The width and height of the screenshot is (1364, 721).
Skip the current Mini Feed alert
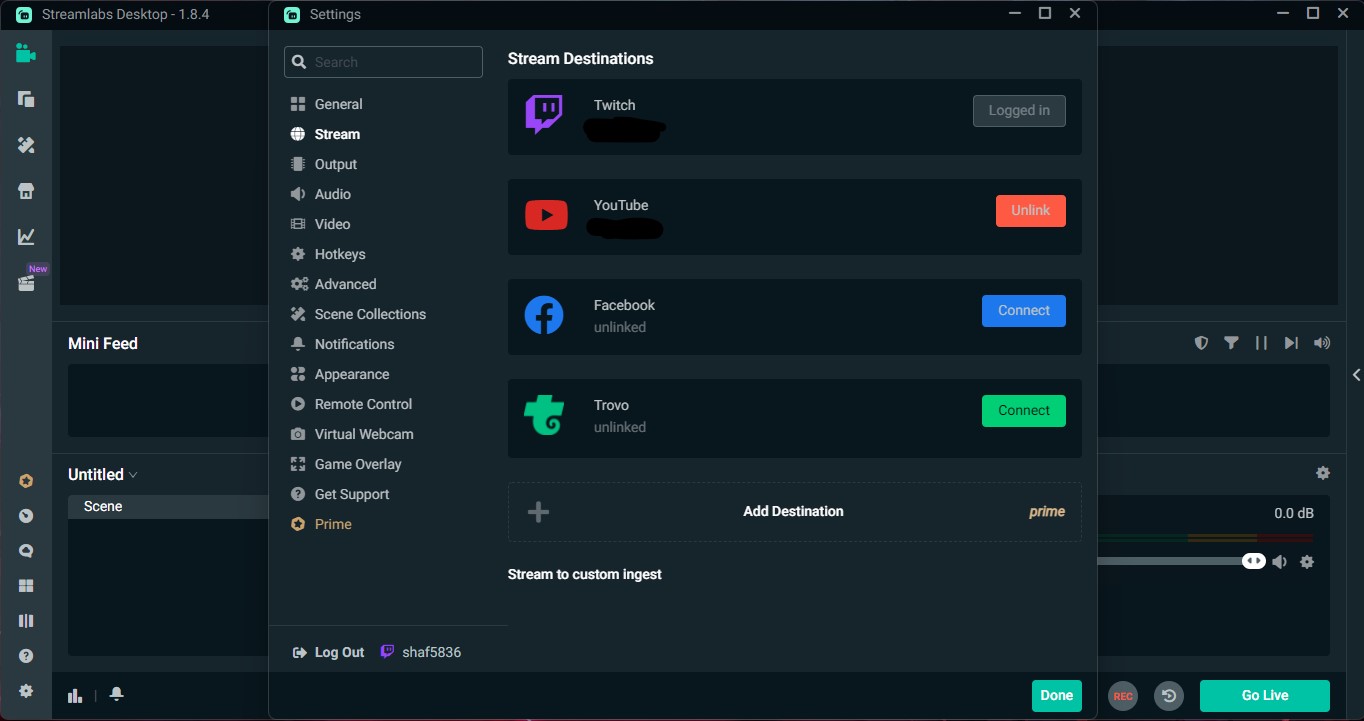[1291, 343]
